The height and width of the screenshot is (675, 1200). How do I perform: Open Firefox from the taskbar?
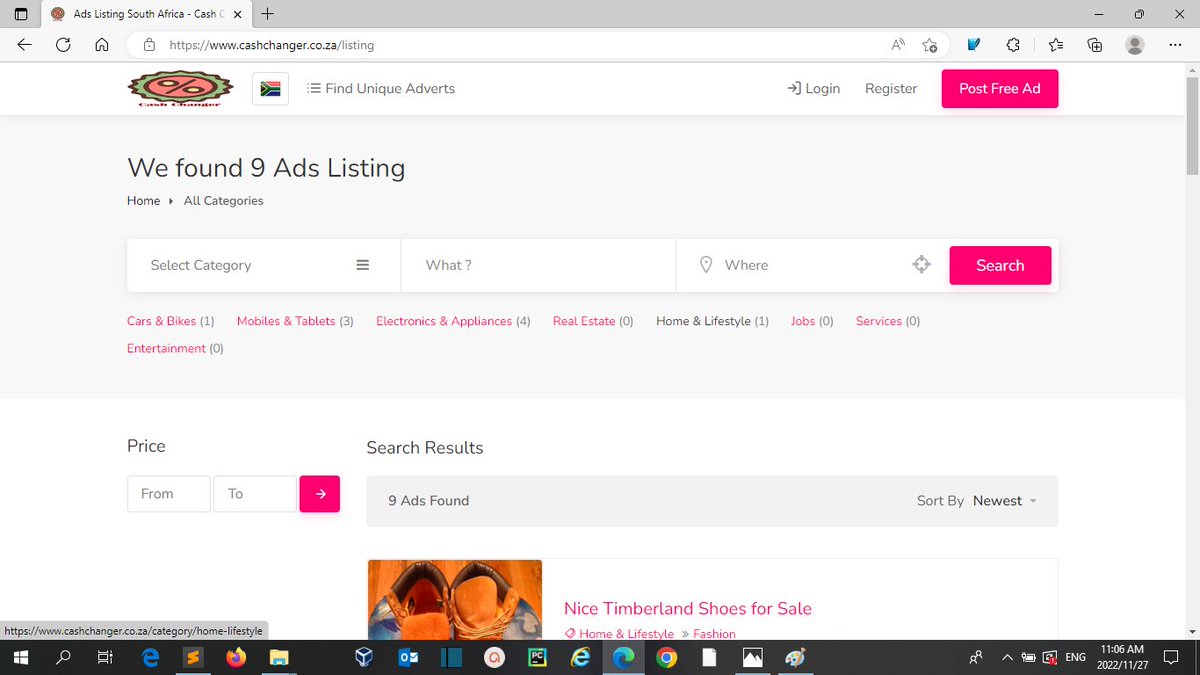click(236, 657)
